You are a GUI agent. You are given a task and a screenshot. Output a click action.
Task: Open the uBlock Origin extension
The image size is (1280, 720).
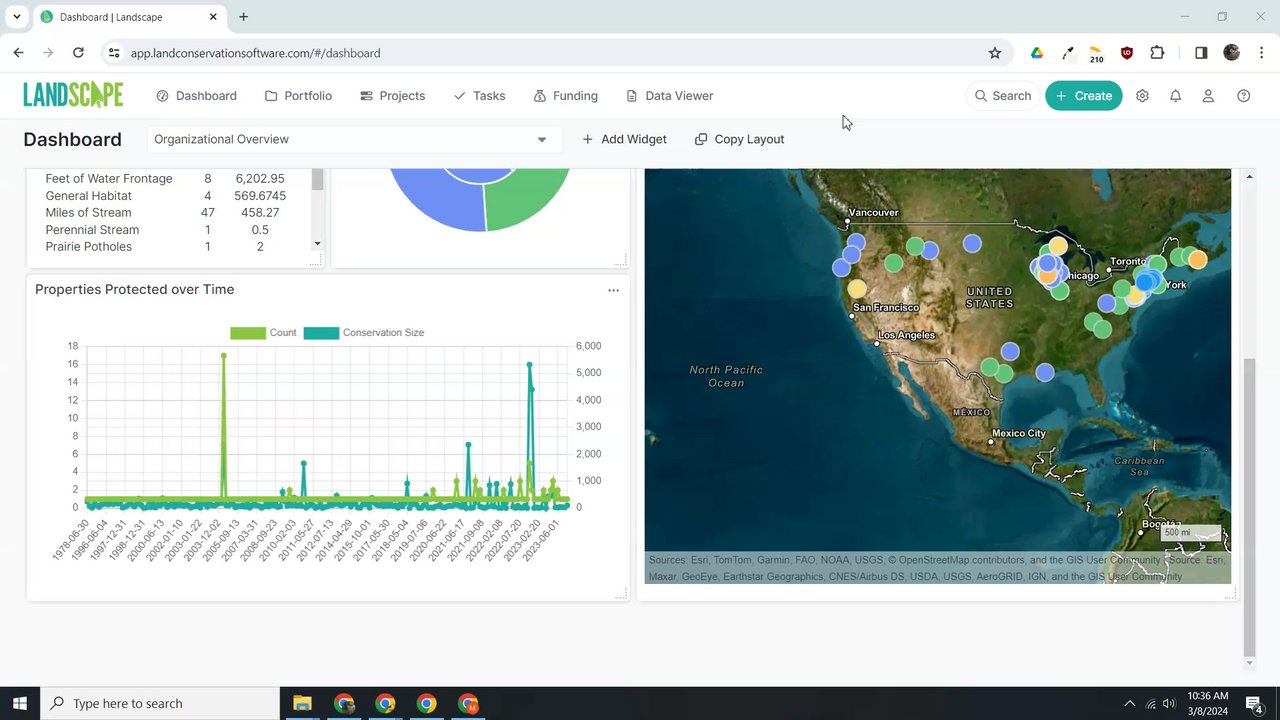tap(1127, 53)
